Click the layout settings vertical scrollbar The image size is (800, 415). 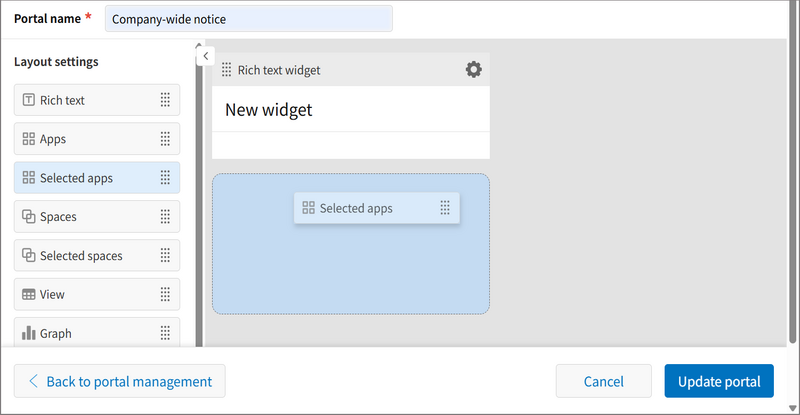[x=198, y=200]
